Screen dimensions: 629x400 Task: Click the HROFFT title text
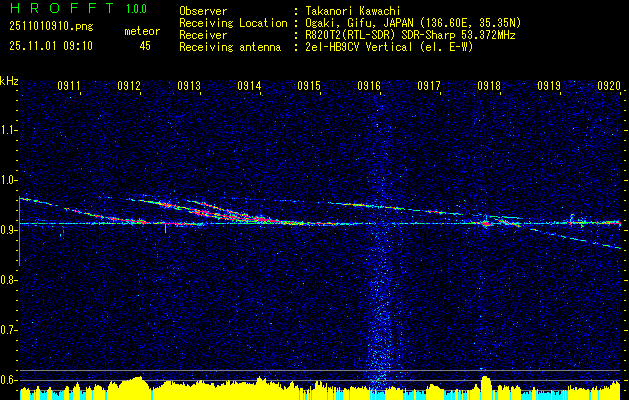(64, 8)
